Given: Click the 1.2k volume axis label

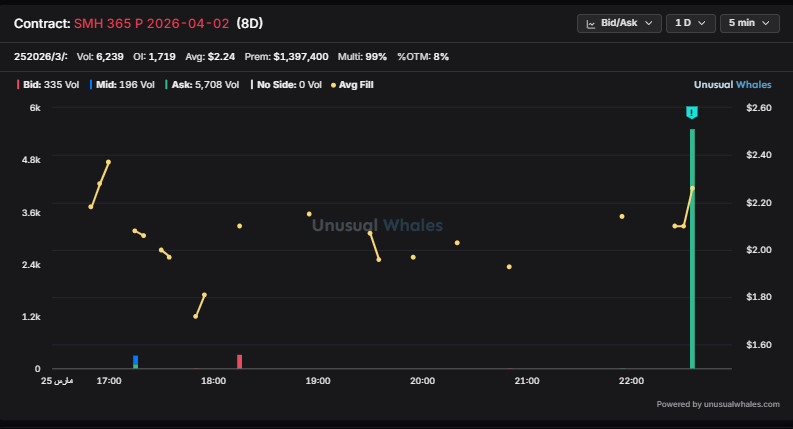Looking at the screenshot, I should pos(31,317).
